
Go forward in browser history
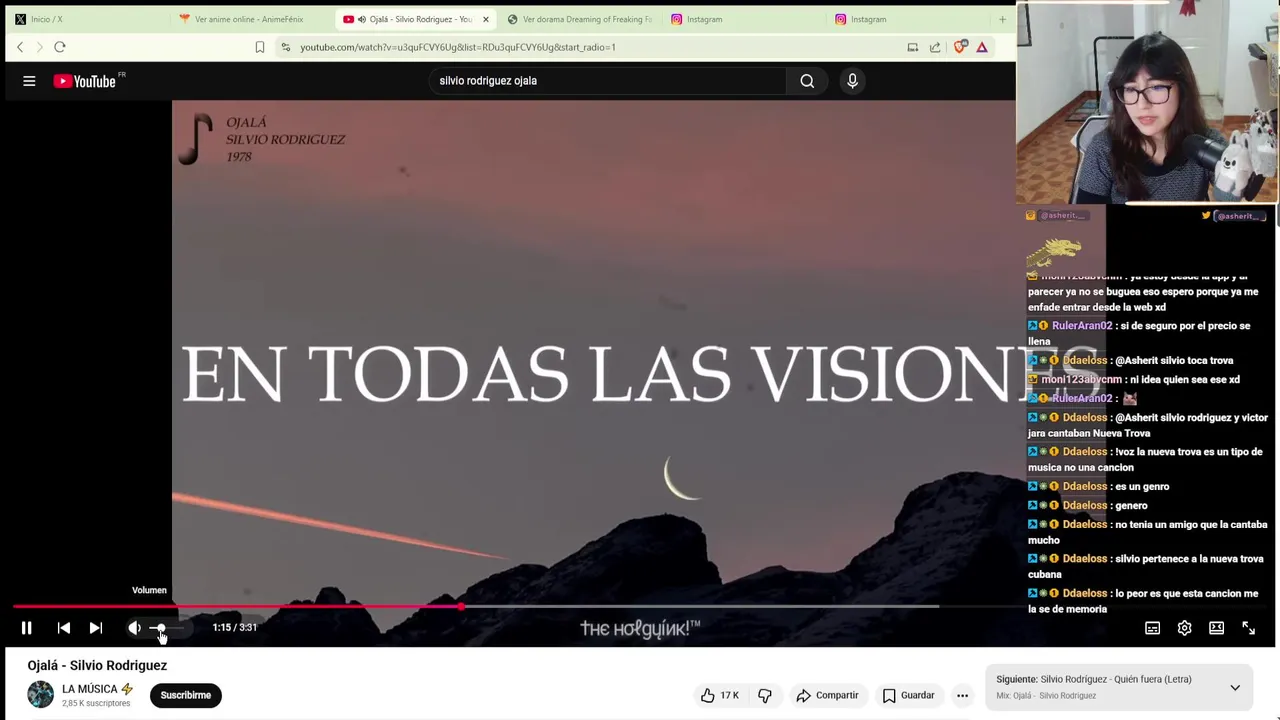(40, 47)
